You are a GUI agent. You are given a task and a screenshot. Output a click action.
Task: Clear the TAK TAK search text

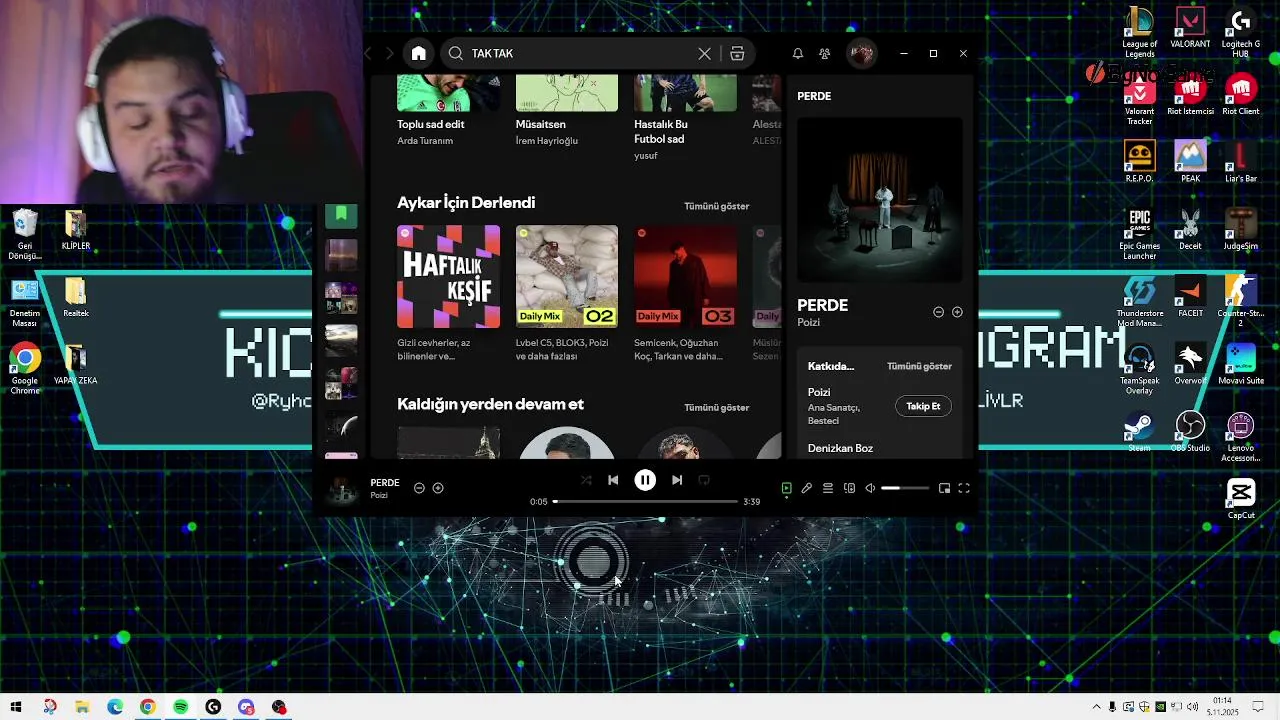704,53
